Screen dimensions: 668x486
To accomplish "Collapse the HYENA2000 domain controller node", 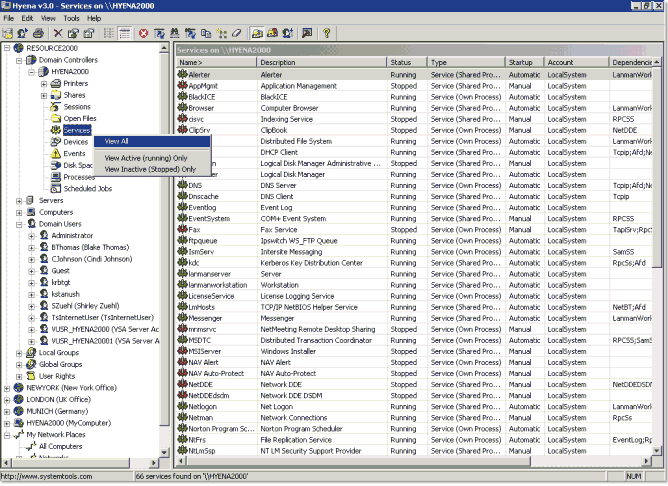I will (32, 72).
